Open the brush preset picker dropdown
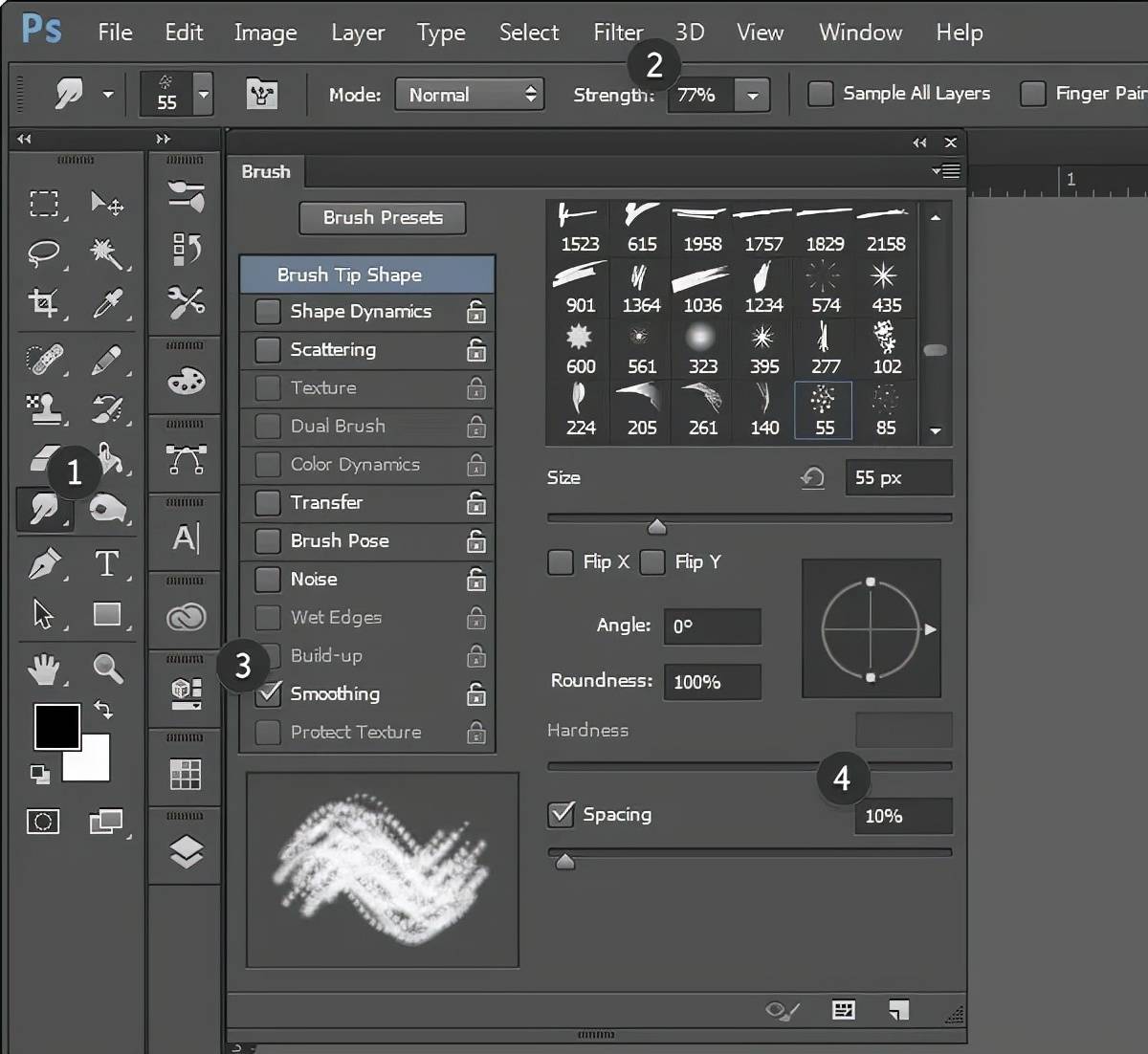Image resolution: width=1148 pixels, height=1054 pixels. pos(203,95)
